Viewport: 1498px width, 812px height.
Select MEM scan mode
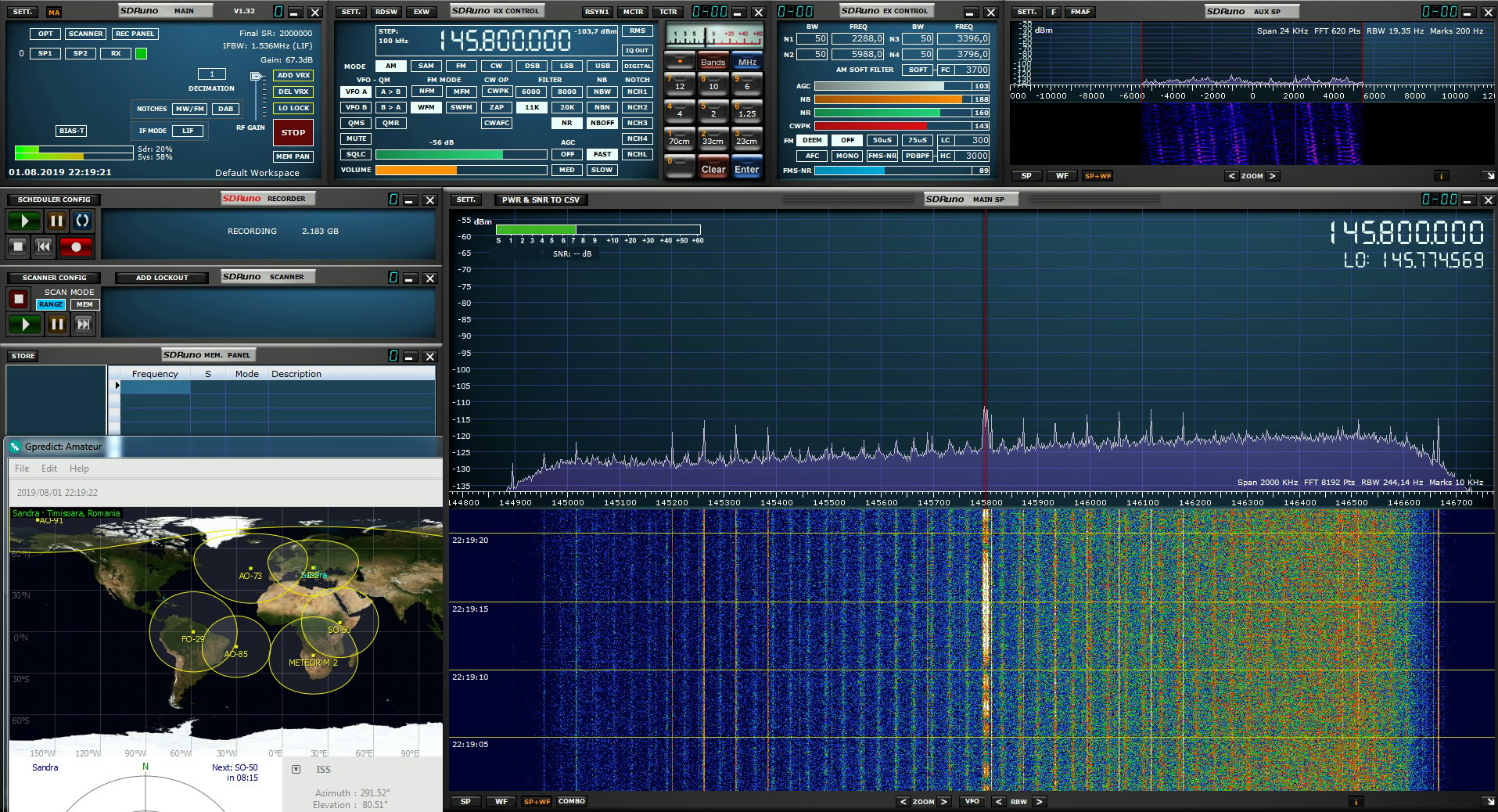click(84, 304)
